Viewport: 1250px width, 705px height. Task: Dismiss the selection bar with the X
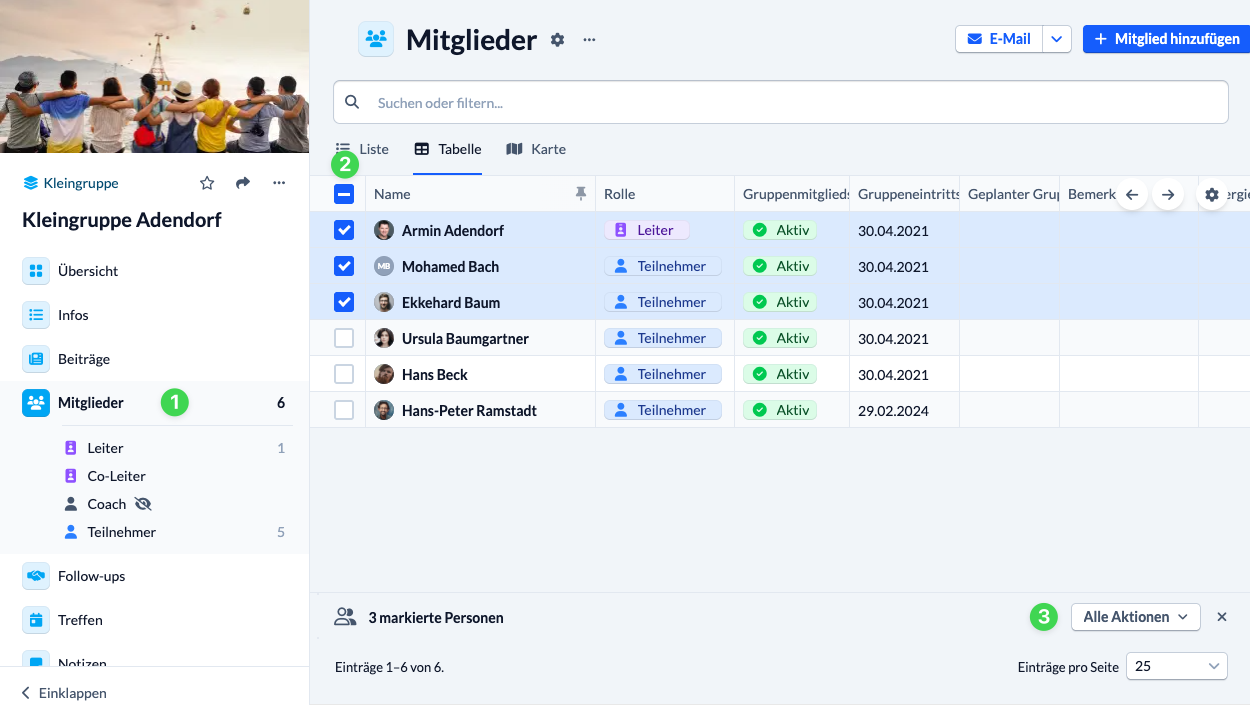(x=1222, y=617)
